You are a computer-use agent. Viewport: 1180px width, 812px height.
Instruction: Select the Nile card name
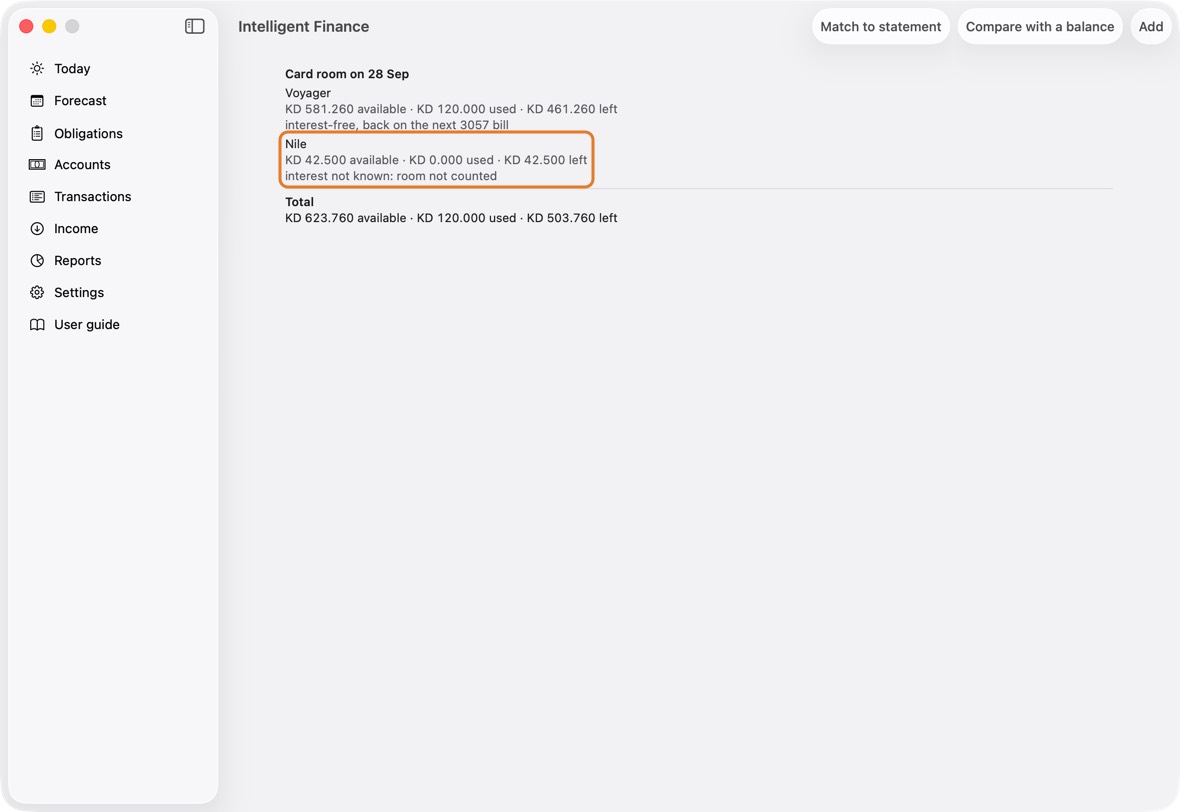tap(296, 144)
